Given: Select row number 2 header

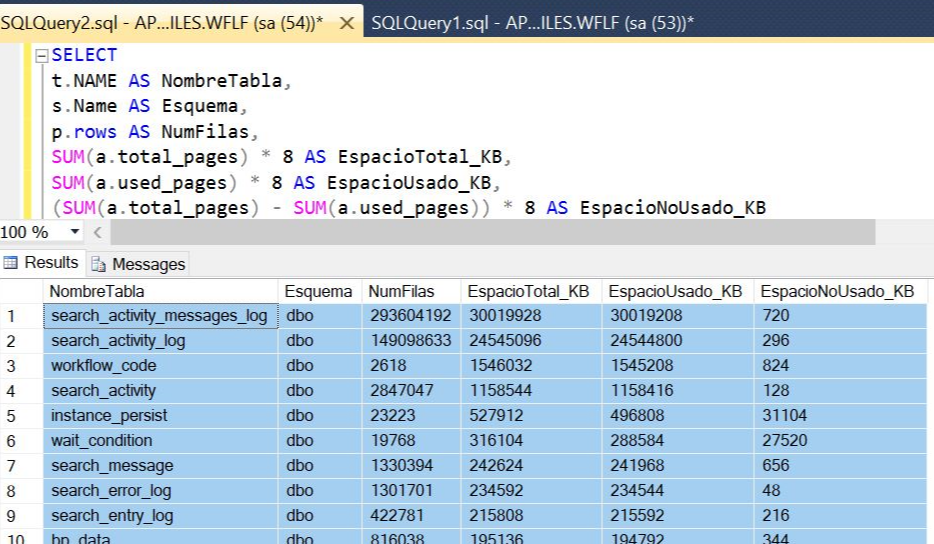Looking at the screenshot, I should click(21, 341).
